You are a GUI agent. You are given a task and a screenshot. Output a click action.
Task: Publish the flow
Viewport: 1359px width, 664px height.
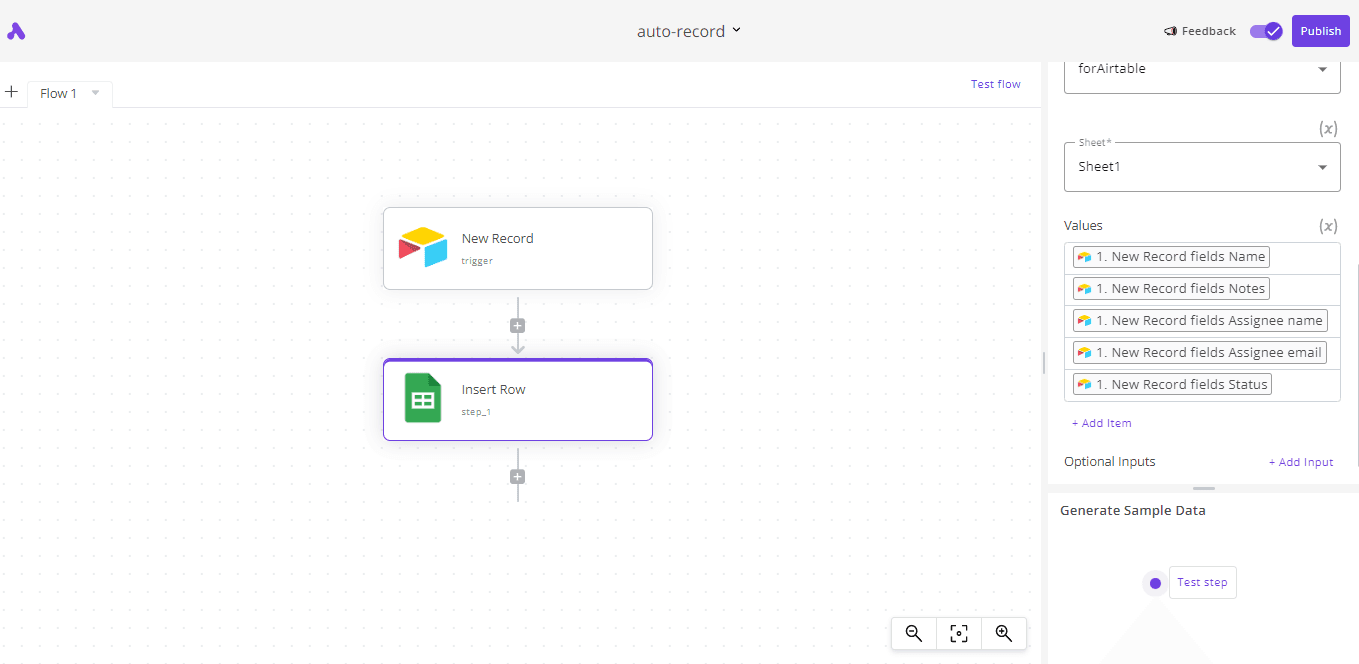pyautogui.click(x=1320, y=31)
